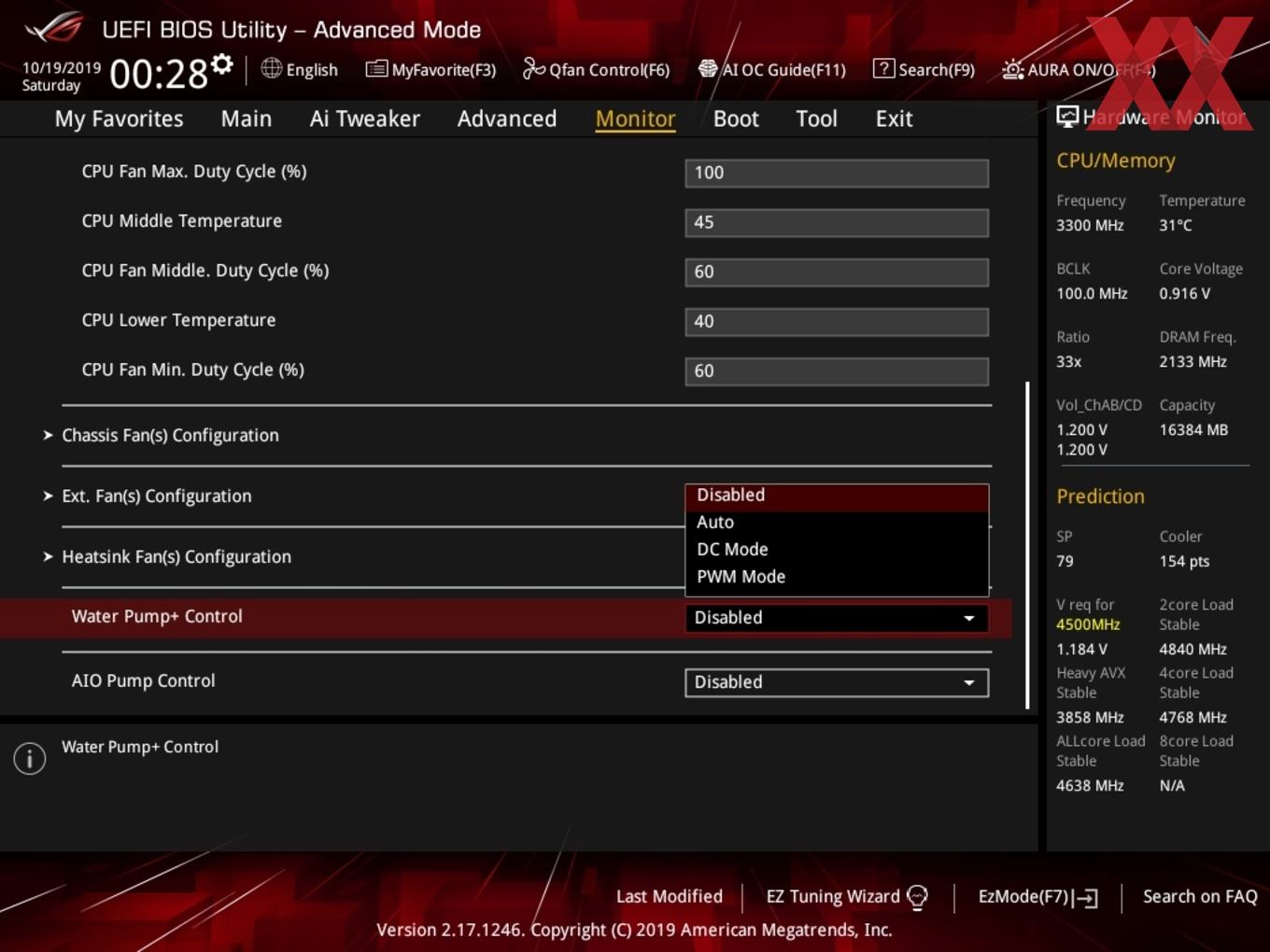Viewport: 1270px width, 952px height.
Task: Open Search on FAQ link
Action: point(1200,896)
